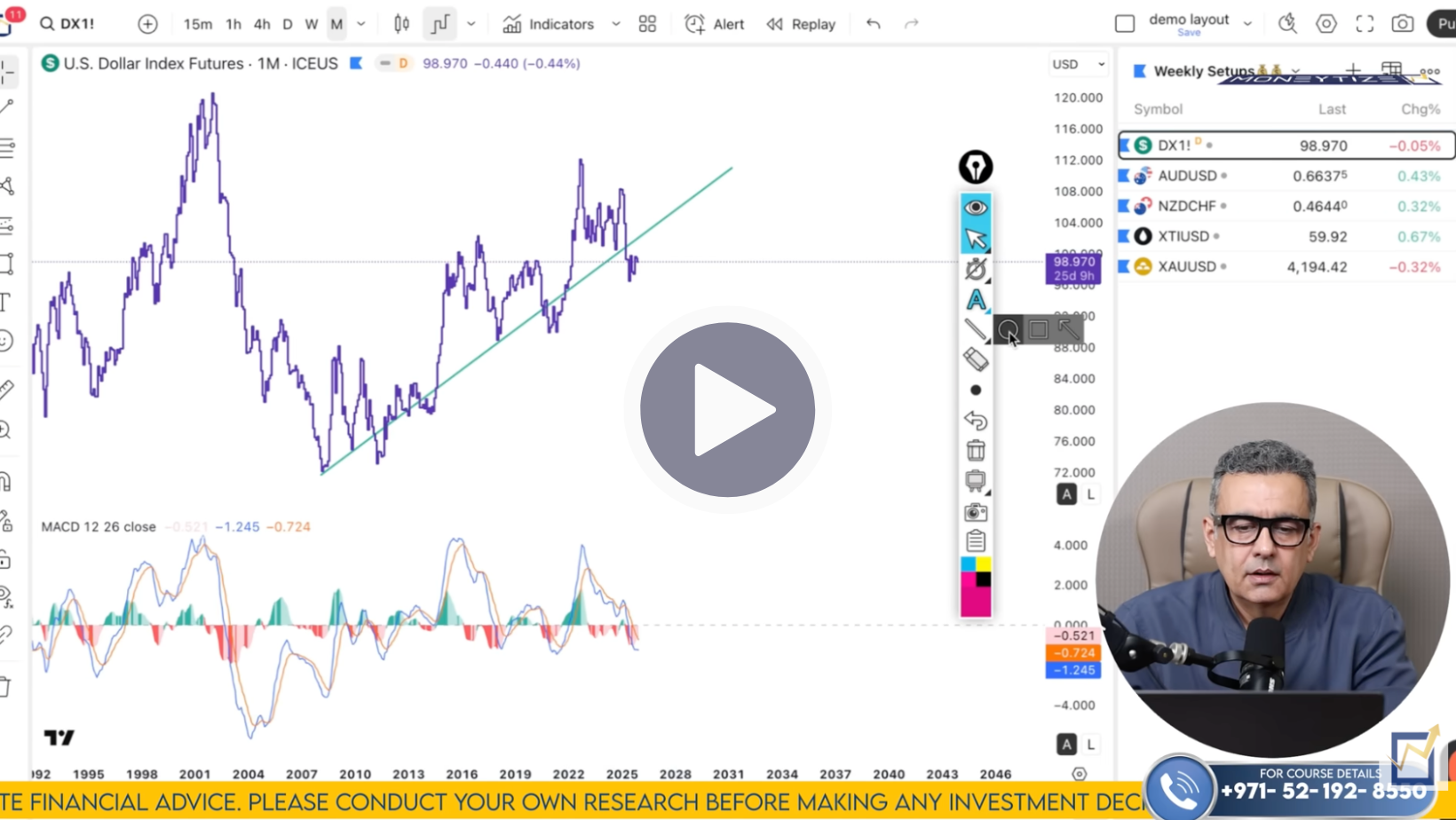
Task: Toggle auto scale with the A button
Action: (x=1066, y=494)
